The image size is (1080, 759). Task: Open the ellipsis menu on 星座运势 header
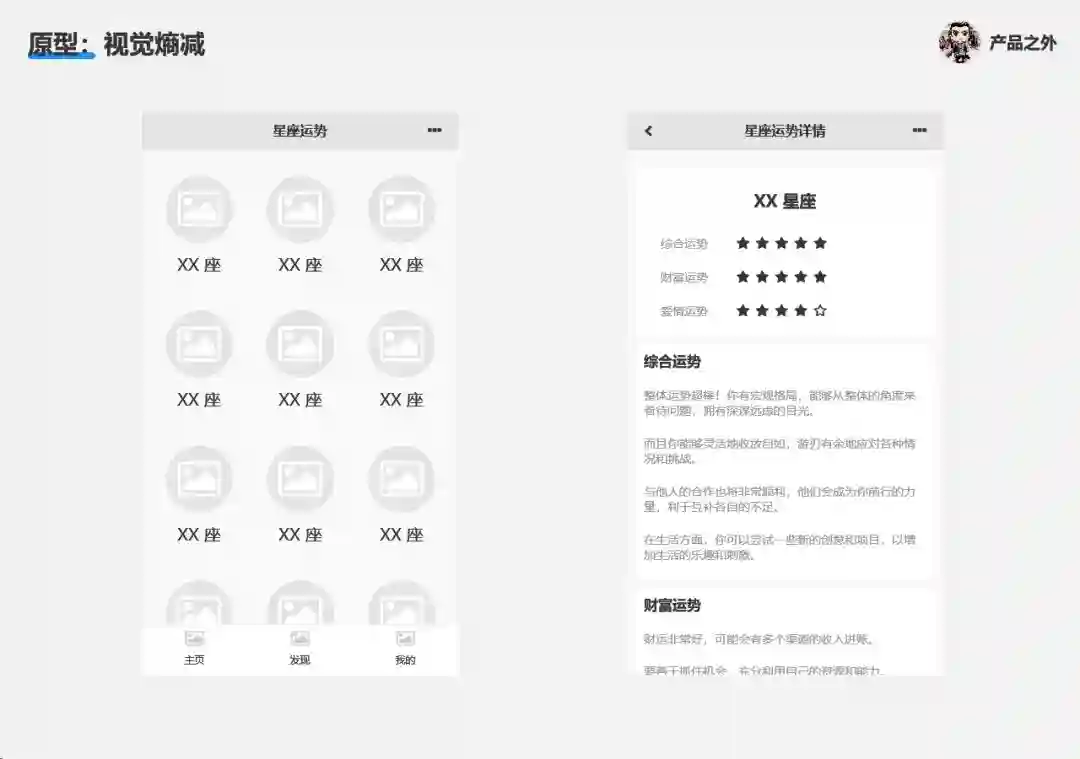coord(434,129)
